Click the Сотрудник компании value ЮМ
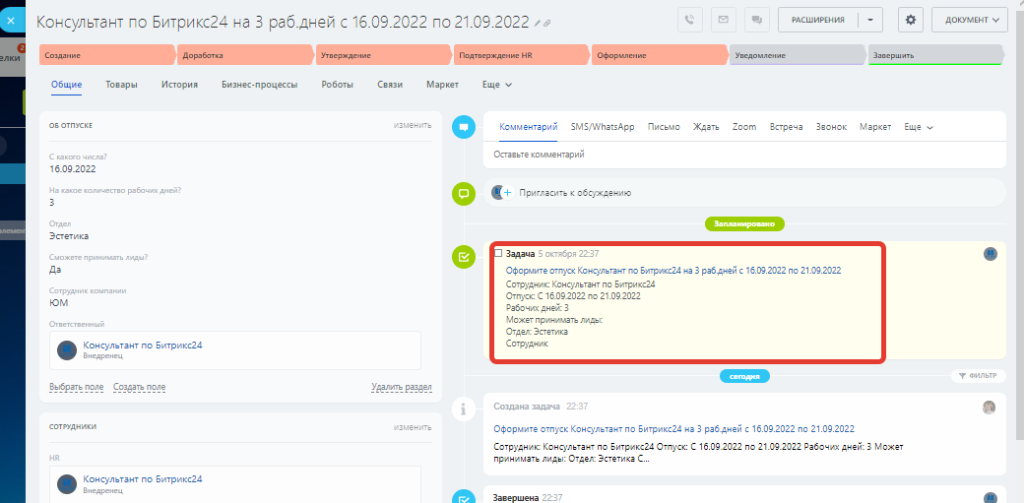Viewport: 1024px width, 503px height. [58, 302]
